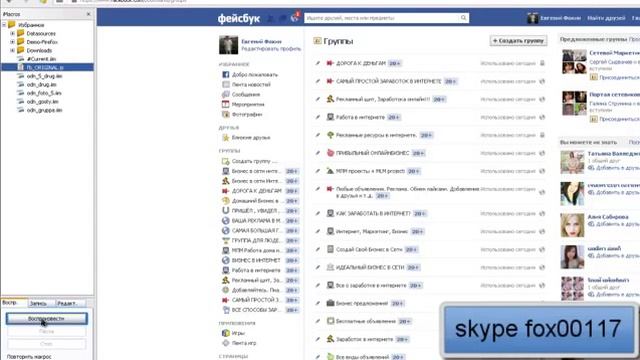Open ВСЕ СПОСОБЫ ЗАР... in sidebar groups
The width and height of the screenshot is (640, 360).
tap(256, 310)
